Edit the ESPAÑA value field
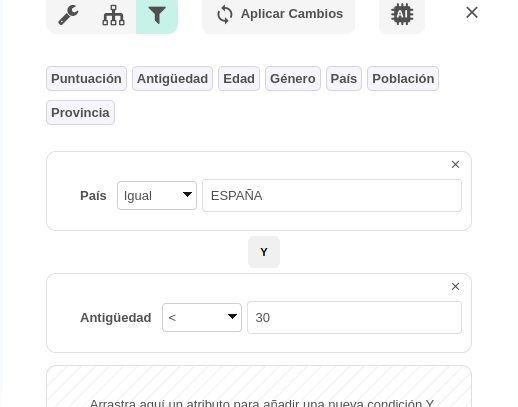 (332, 196)
